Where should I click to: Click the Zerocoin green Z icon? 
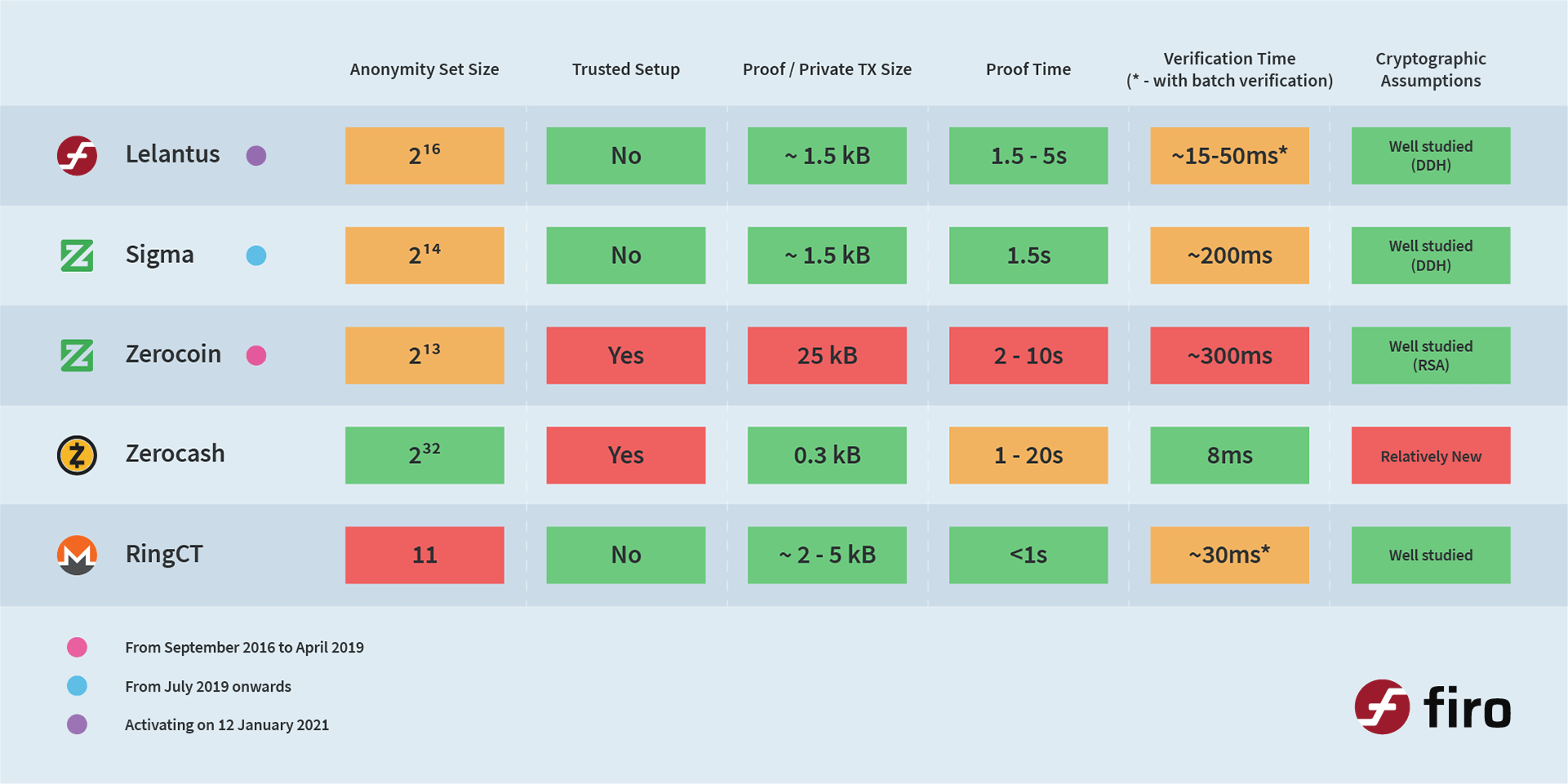coord(77,355)
